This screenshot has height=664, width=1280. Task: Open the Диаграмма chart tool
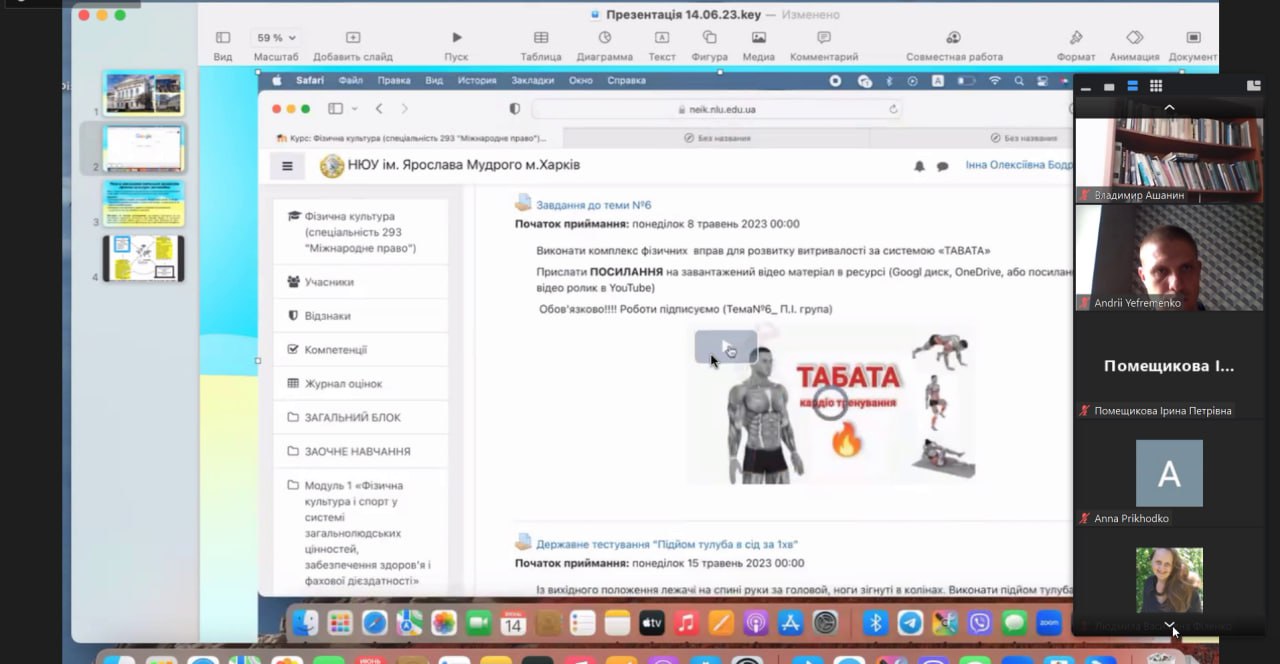click(x=604, y=38)
